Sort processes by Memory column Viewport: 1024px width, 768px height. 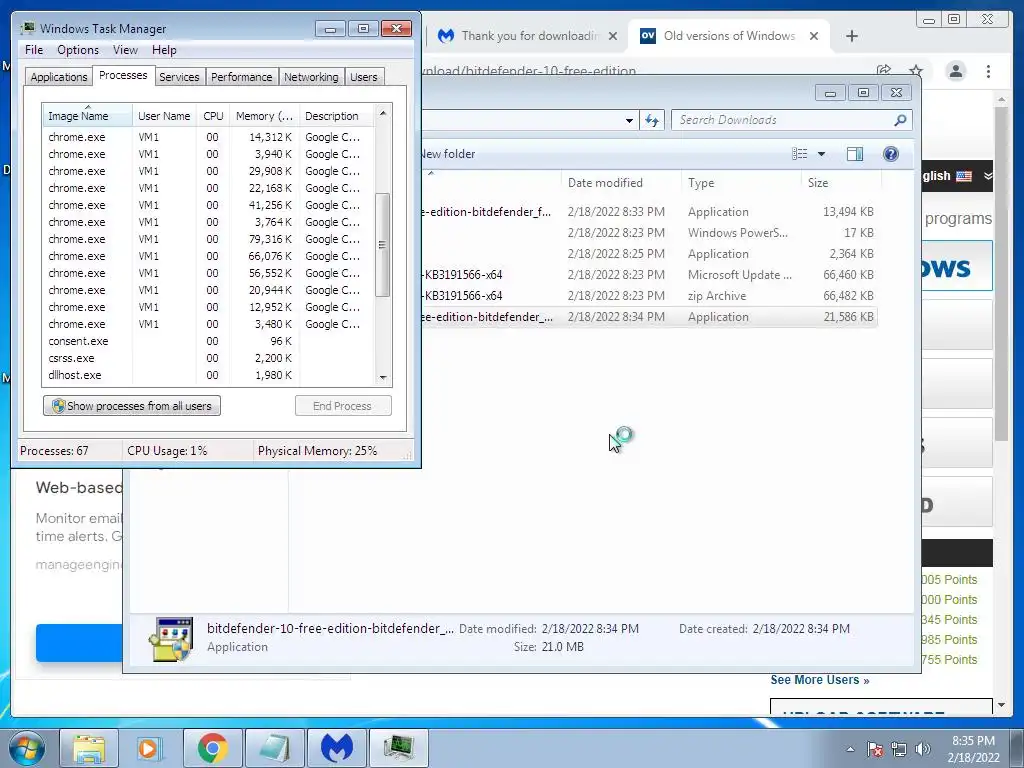264,116
